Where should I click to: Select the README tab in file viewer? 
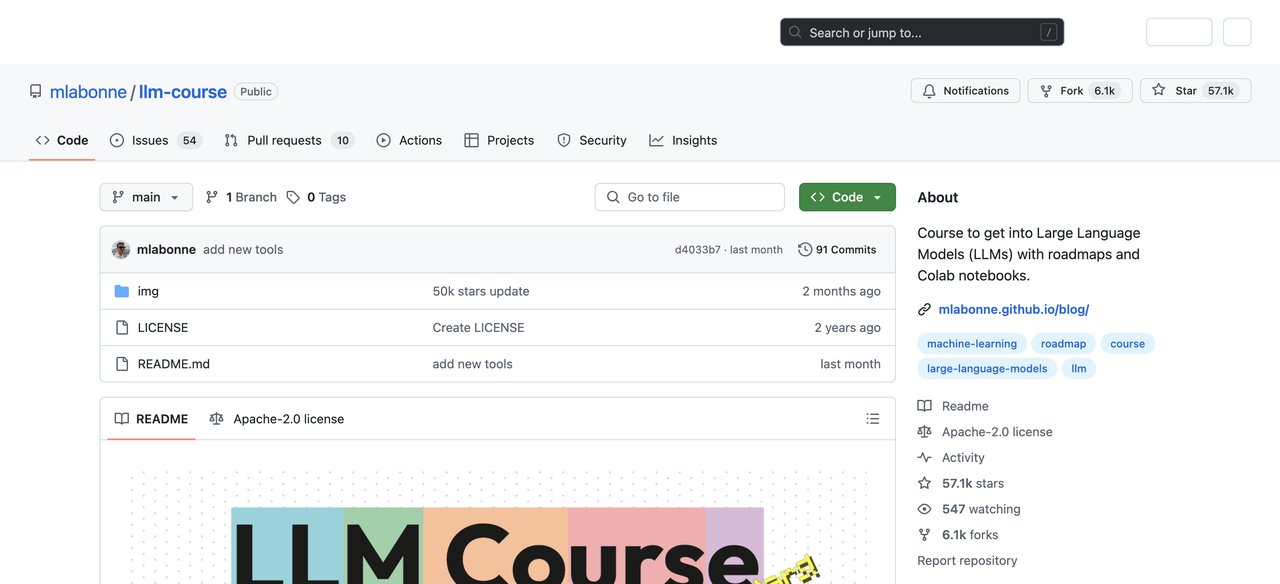pos(151,419)
